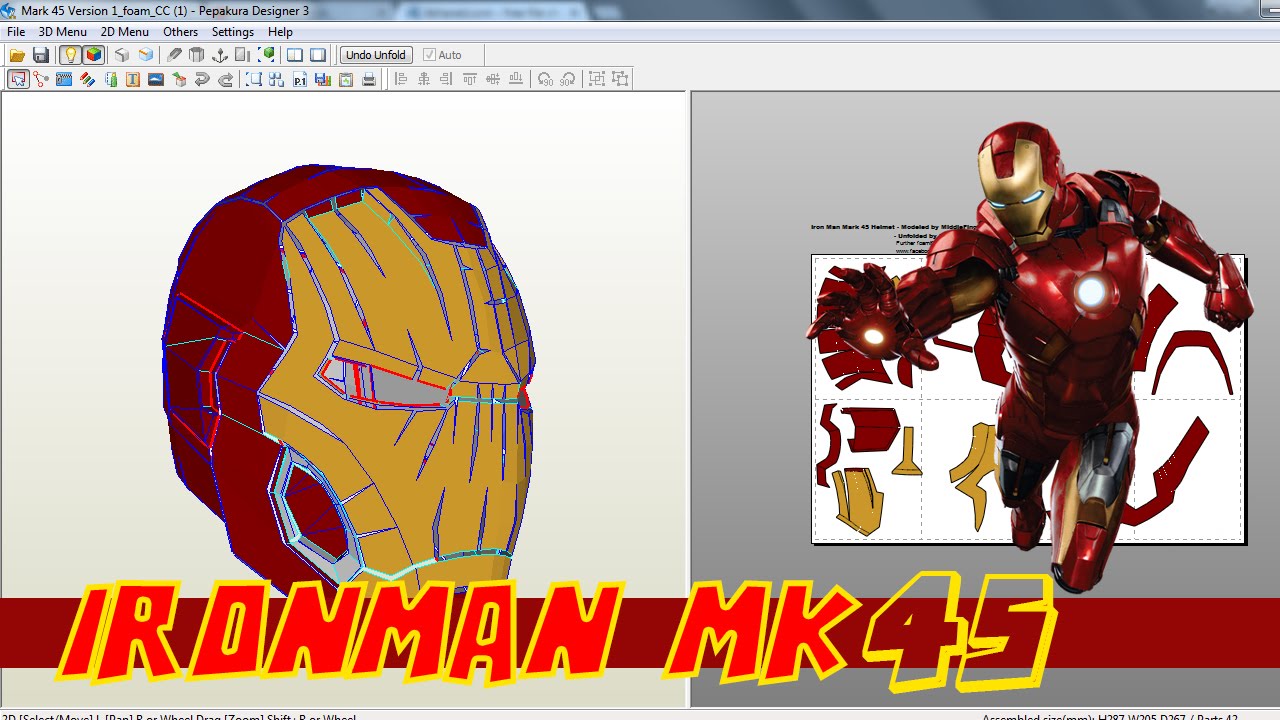Click the align vertical middle icon
This screenshot has height=720, width=1280.
(493, 79)
